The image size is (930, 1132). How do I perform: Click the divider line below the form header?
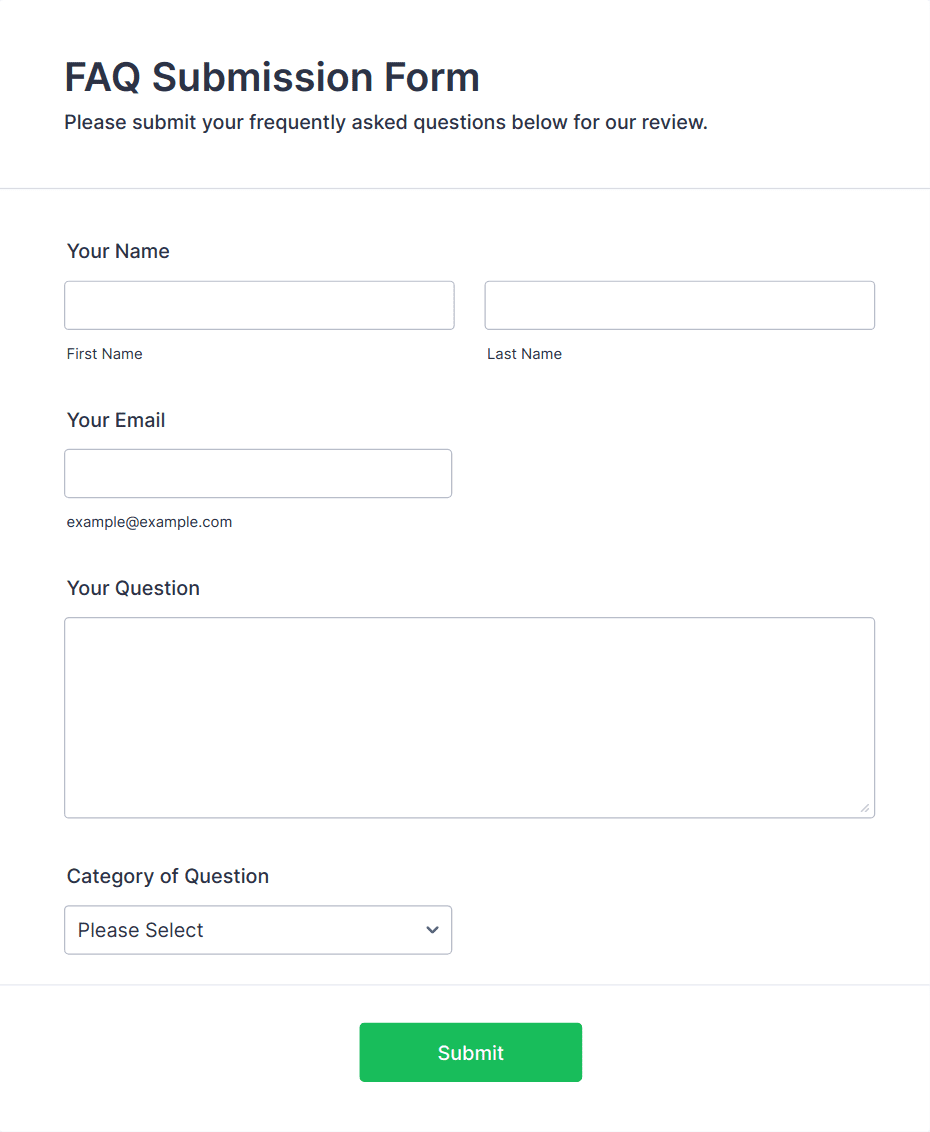(x=465, y=188)
